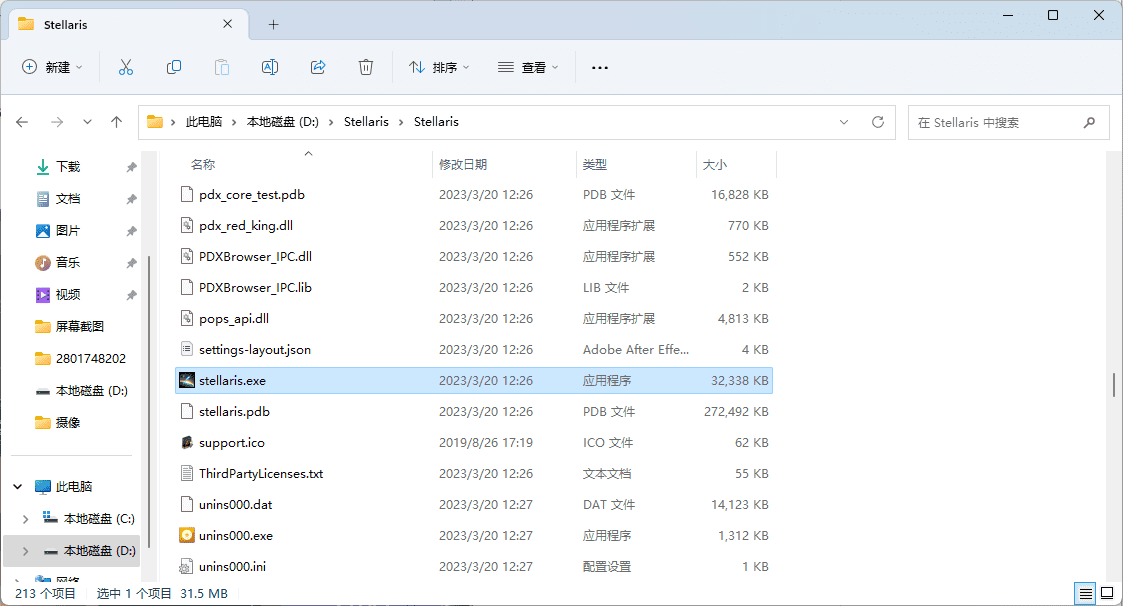Go forward with the right arrow

(57, 122)
